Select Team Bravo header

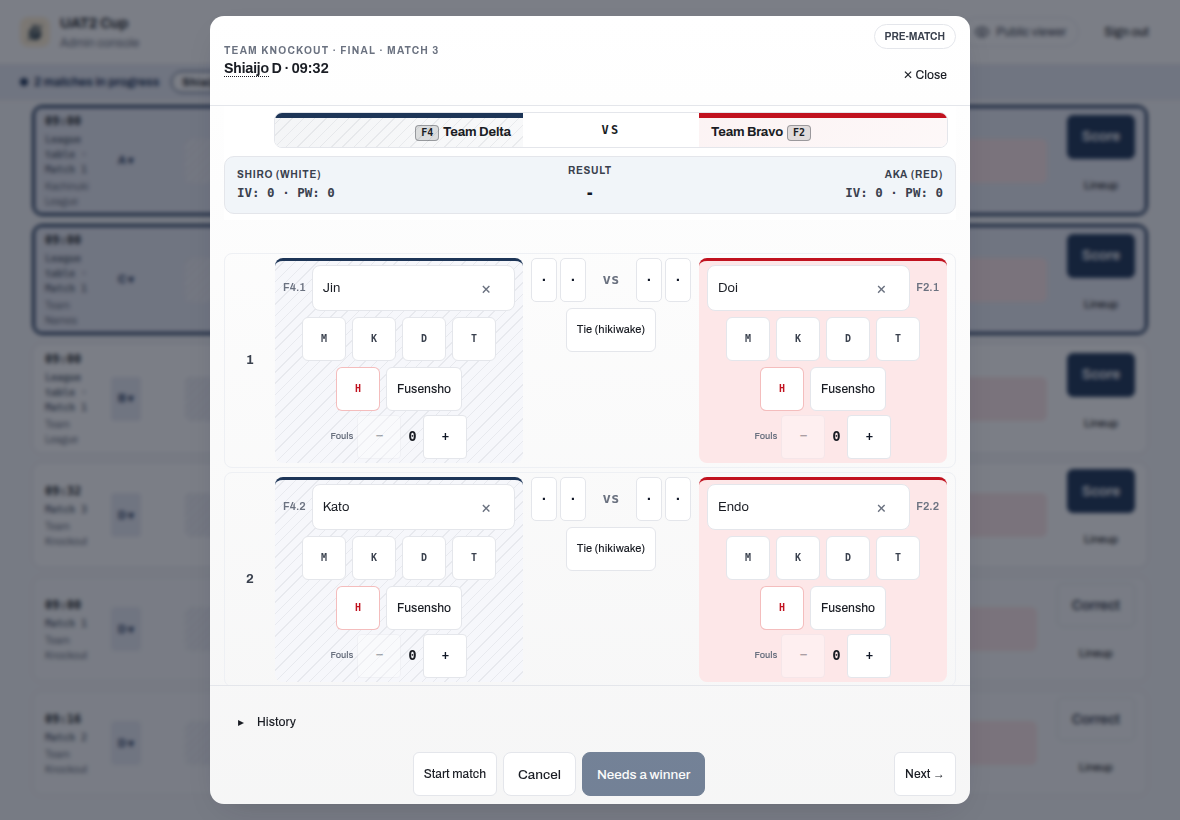pyautogui.click(x=823, y=131)
